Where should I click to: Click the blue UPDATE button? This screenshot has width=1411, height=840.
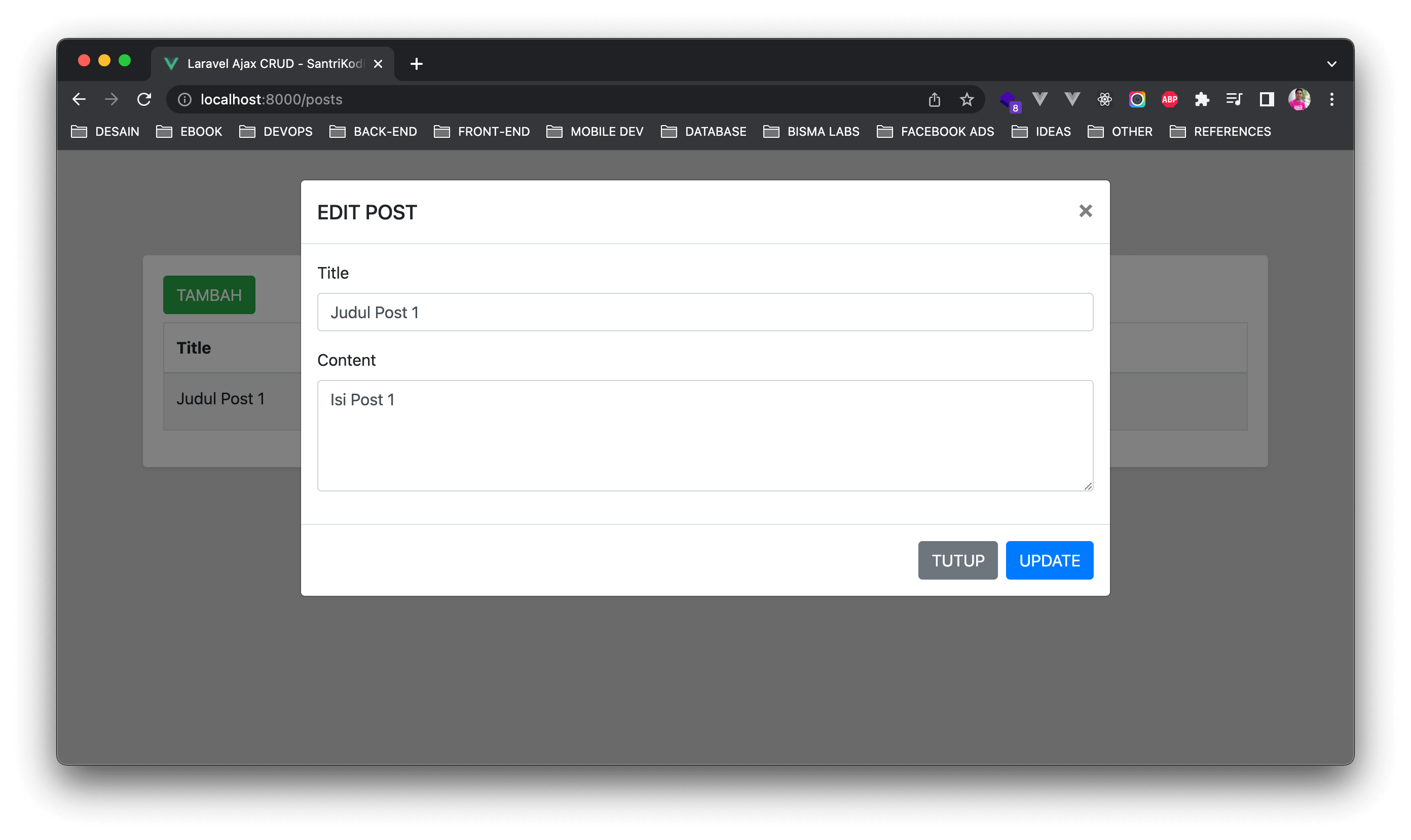pyautogui.click(x=1049, y=560)
